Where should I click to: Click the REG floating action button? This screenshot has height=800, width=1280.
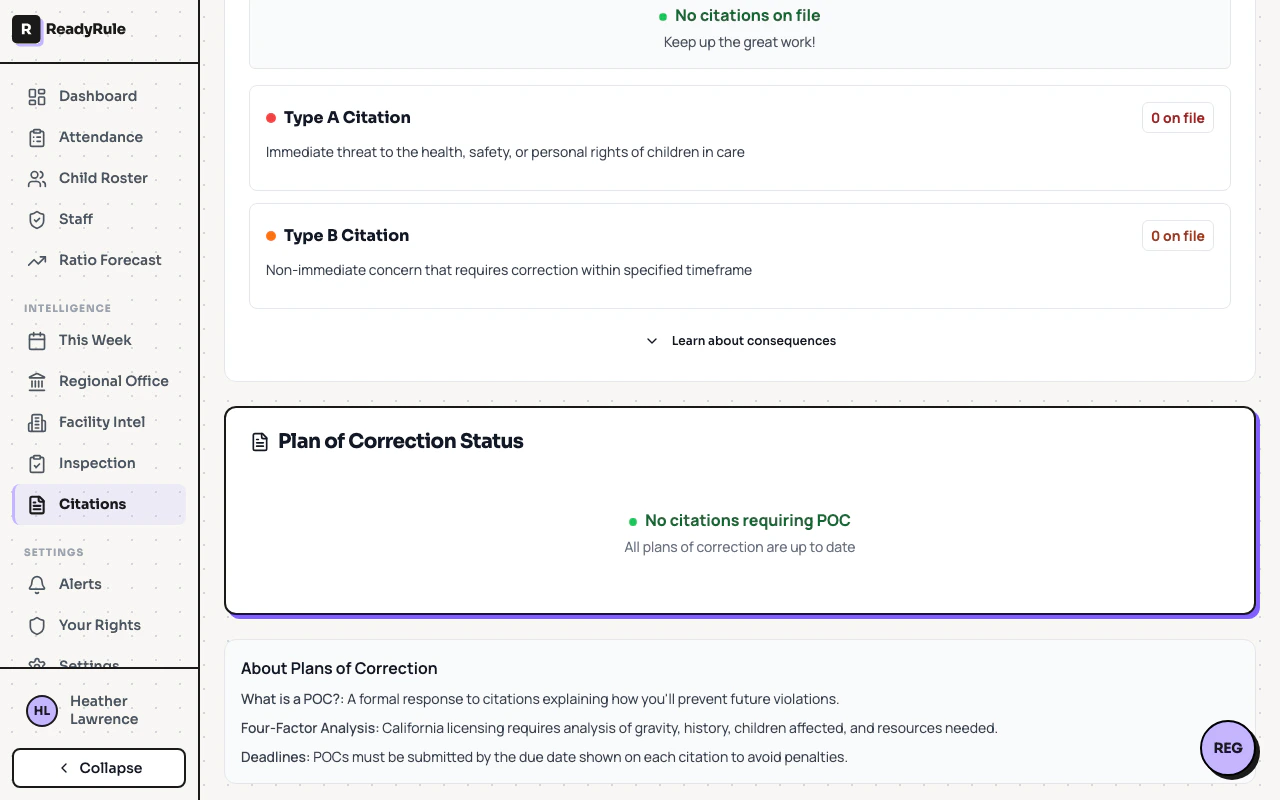1228,748
